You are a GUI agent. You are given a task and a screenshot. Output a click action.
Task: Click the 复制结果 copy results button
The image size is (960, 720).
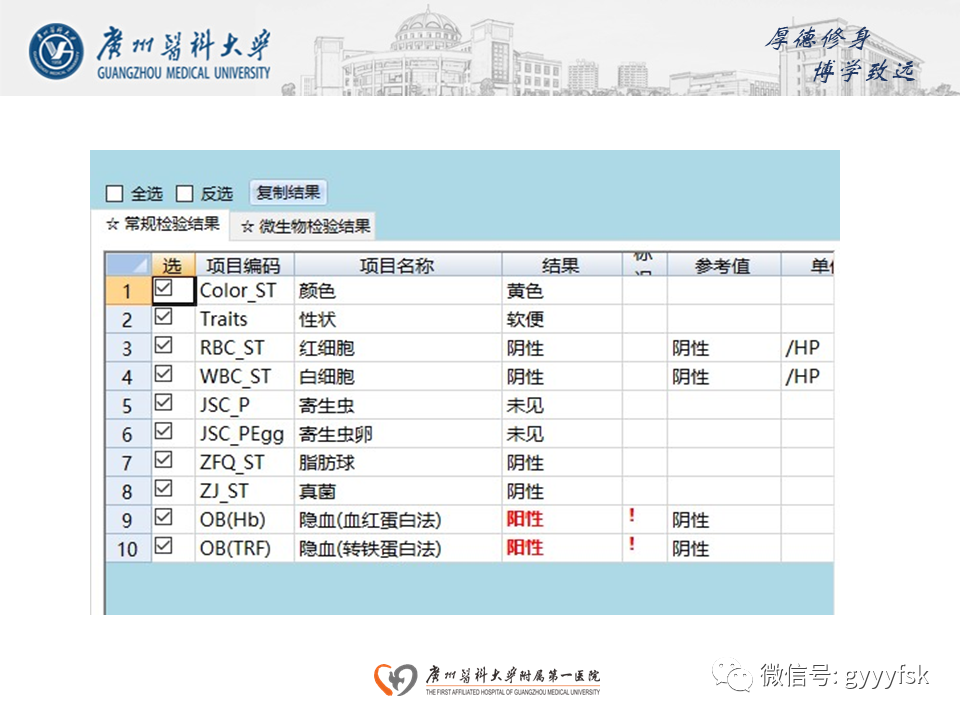click(x=288, y=191)
